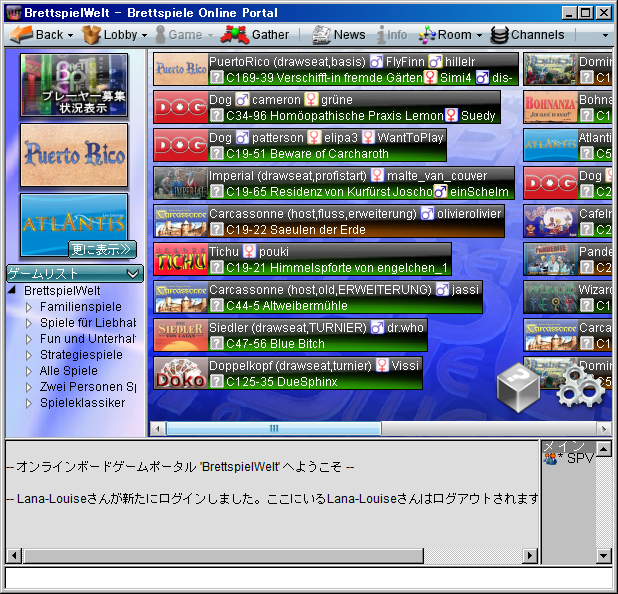Click the Pandemie game thumbnail
The height and width of the screenshot is (594, 618).
click(550, 259)
